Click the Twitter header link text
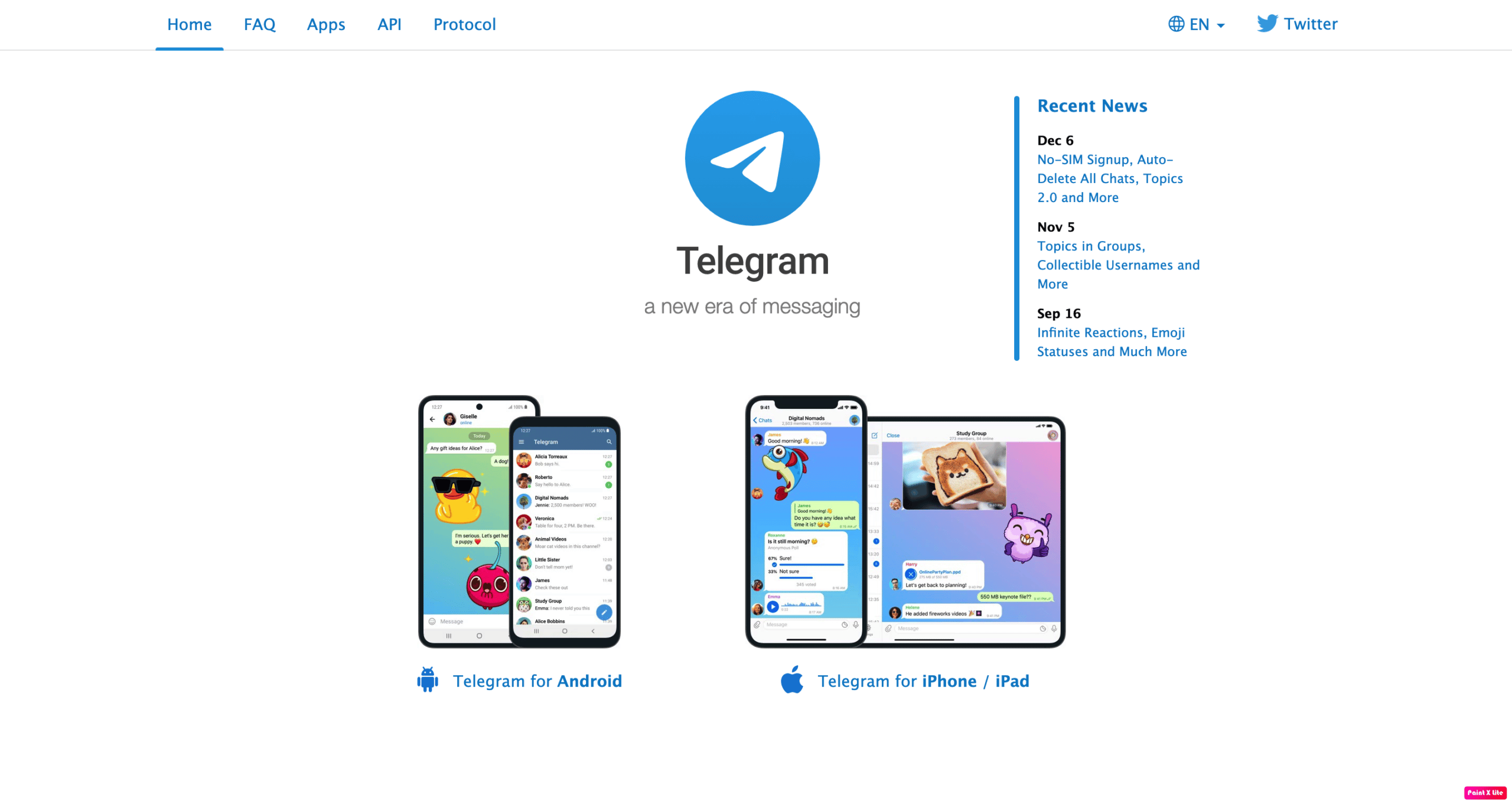 click(1309, 24)
